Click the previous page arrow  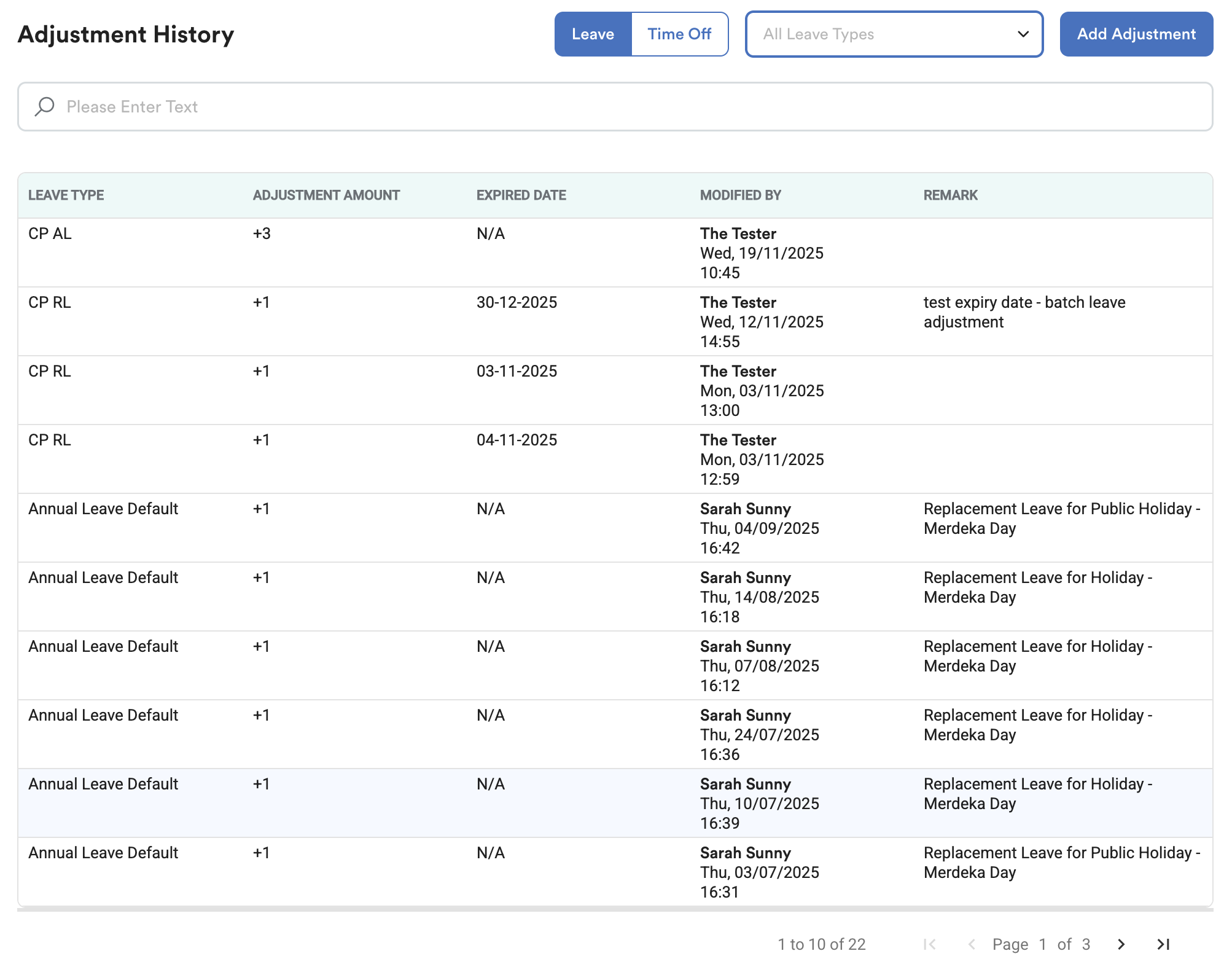pos(972,944)
